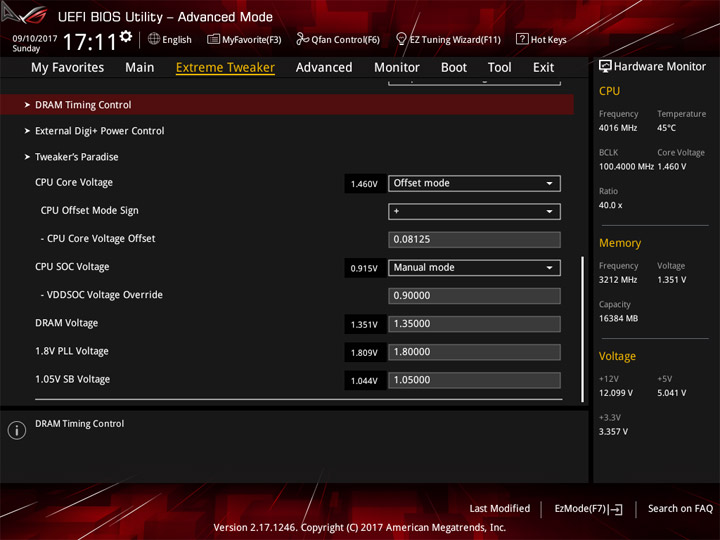Click the Qfan Control fan icon

click(x=302, y=39)
